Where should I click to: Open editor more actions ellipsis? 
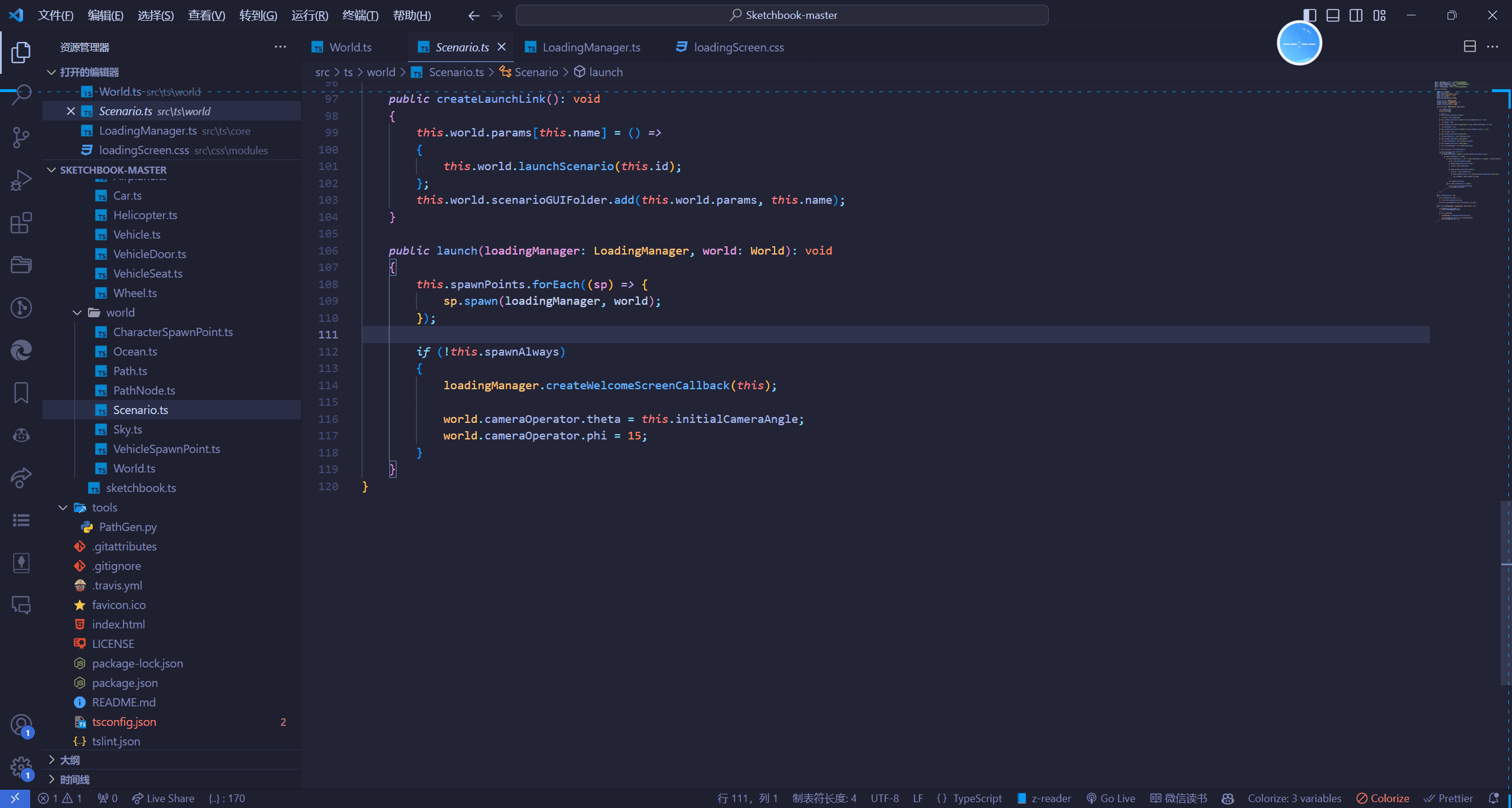(1493, 47)
